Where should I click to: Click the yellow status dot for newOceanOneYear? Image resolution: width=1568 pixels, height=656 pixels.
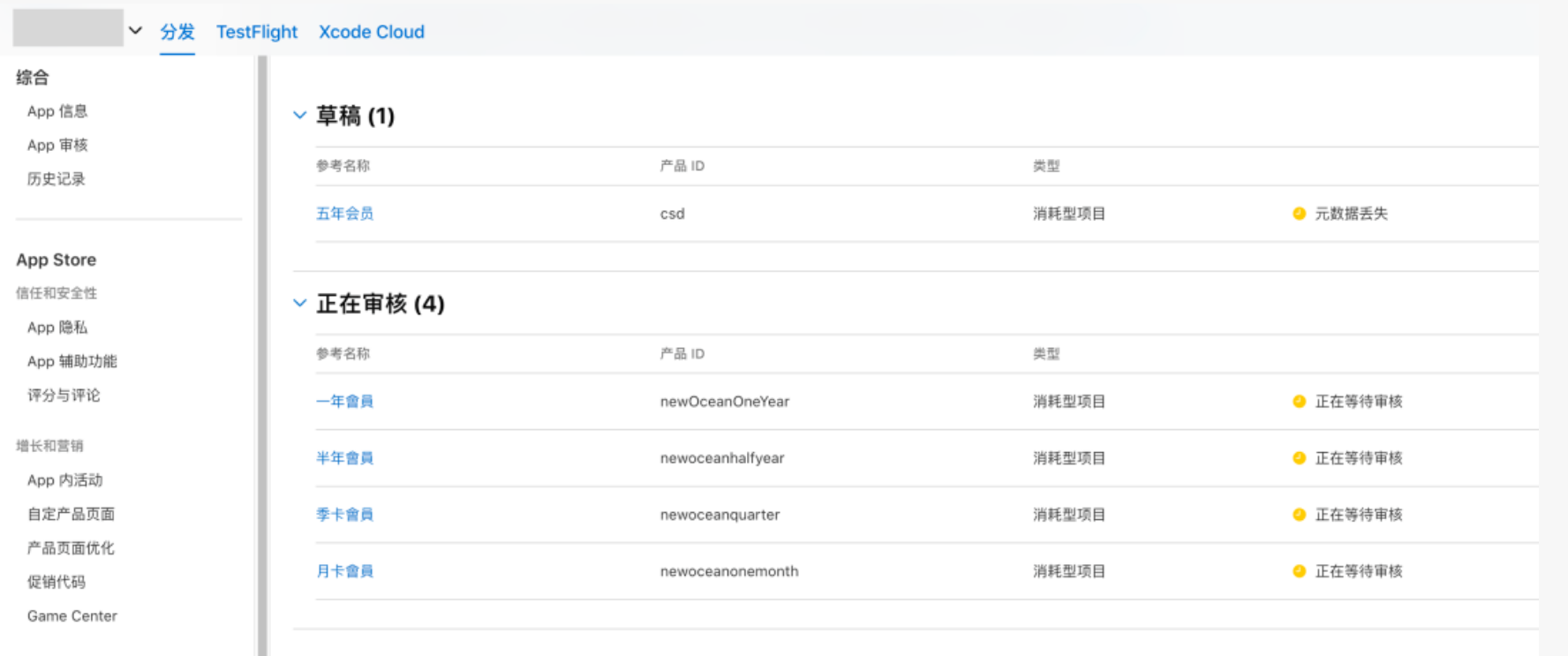pyautogui.click(x=1299, y=402)
